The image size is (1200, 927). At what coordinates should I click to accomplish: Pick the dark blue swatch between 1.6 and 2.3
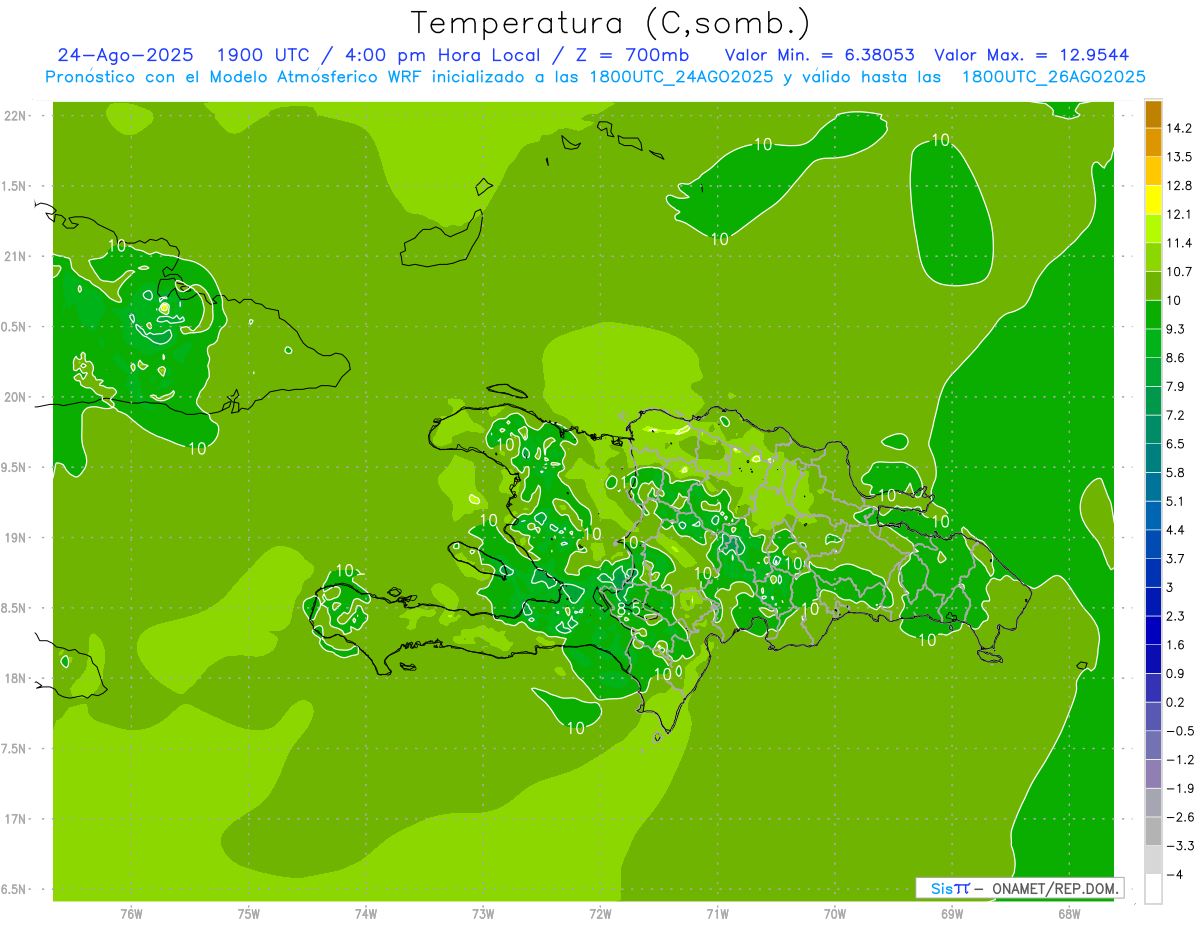coord(1153,631)
